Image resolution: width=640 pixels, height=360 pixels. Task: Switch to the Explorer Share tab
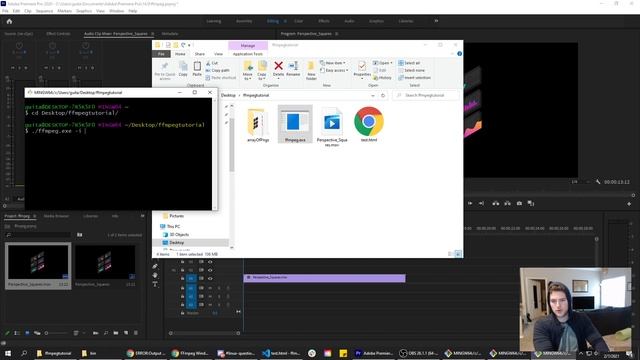pos(200,54)
